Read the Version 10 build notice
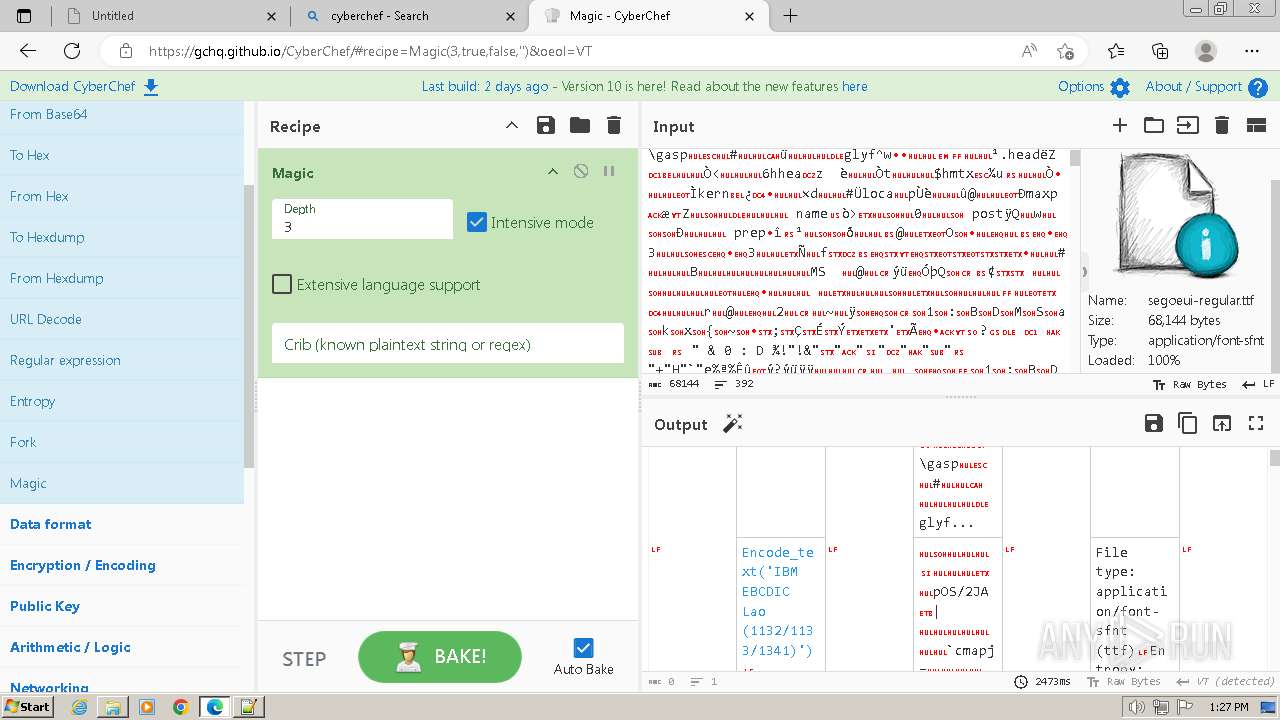The image size is (1280, 720). tap(644, 86)
